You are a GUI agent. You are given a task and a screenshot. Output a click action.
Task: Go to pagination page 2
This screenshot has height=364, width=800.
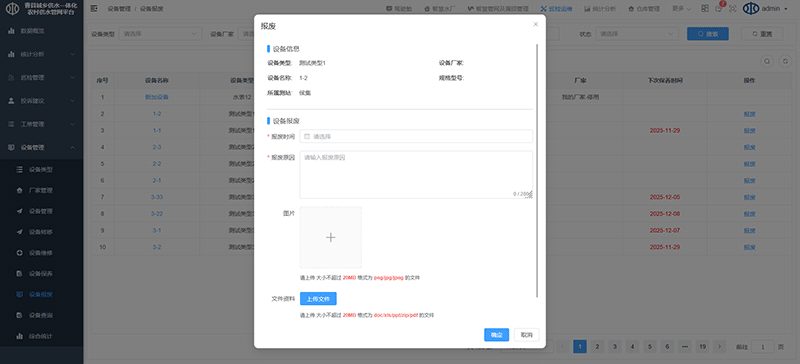click(x=597, y=347)
